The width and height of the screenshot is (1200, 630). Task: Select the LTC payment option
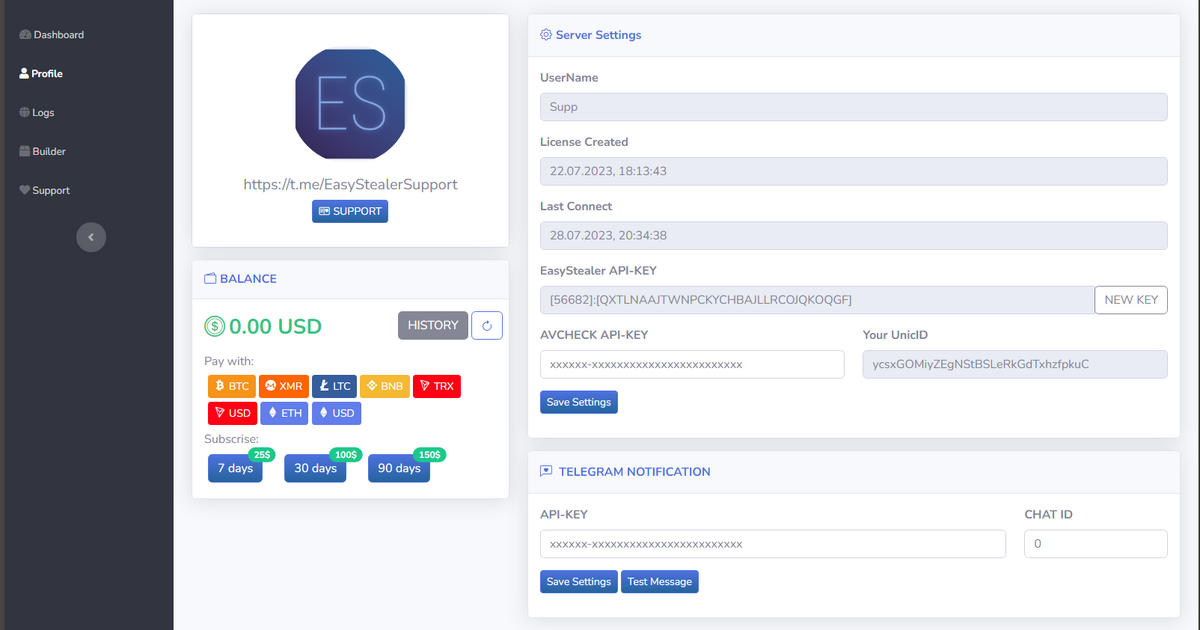(x=334, y=386)
